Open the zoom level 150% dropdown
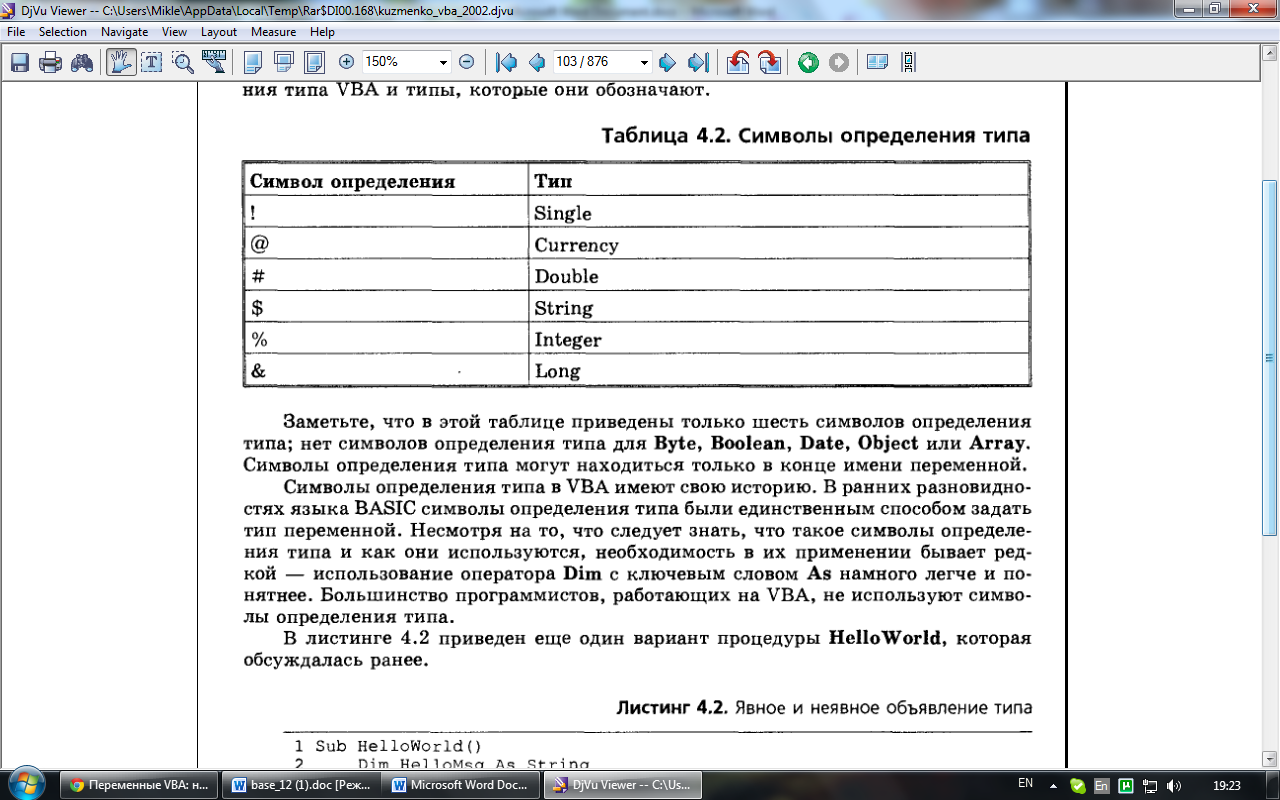Viewport: 1280px width, 800px height. pyautogui.click(x=443, y=62)
